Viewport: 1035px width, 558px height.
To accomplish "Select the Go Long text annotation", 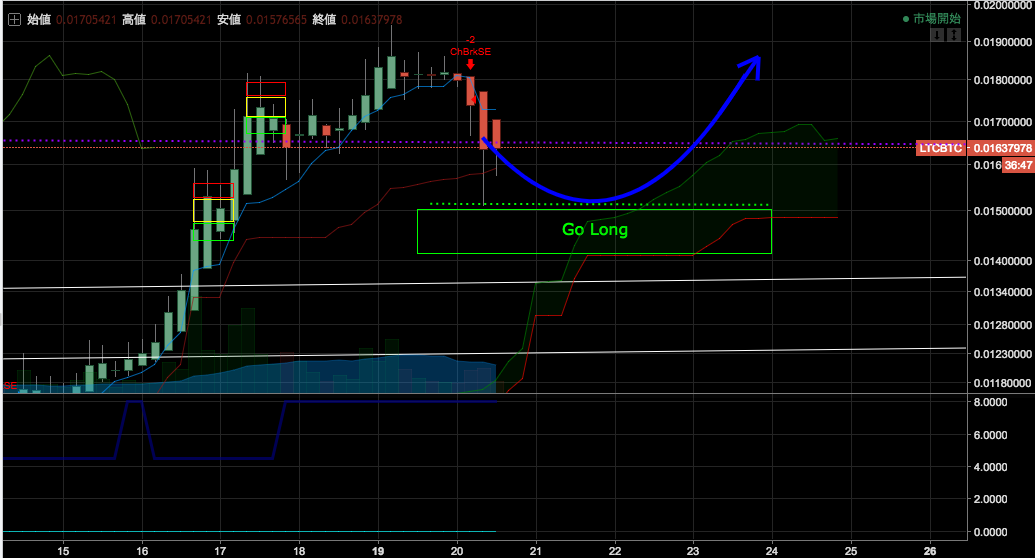I will [595, 229].
